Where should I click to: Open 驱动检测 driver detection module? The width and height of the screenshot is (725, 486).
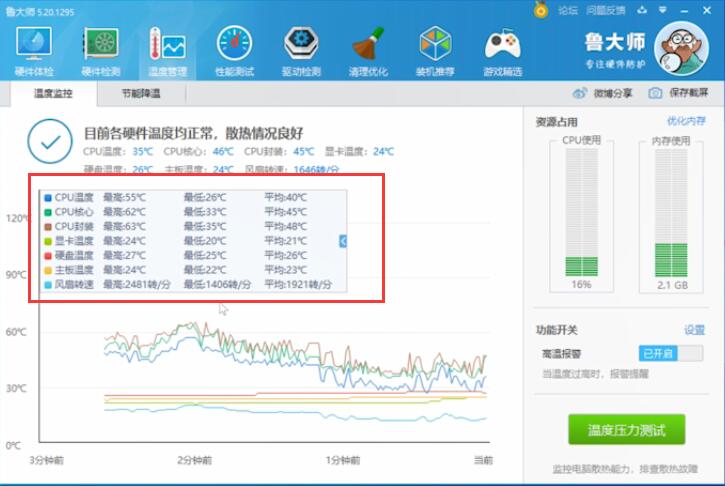point(301,50)
